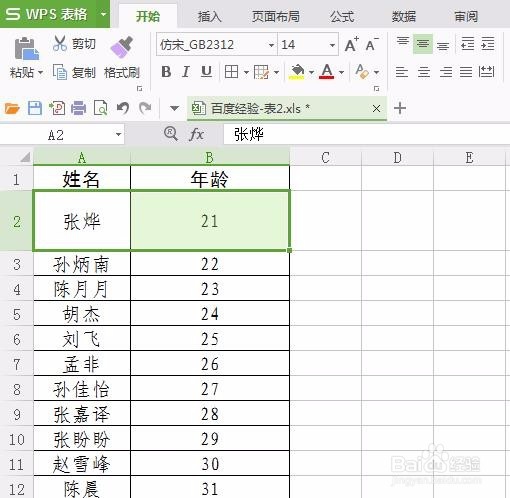Apply cell borders icon

tap(232, 72)
